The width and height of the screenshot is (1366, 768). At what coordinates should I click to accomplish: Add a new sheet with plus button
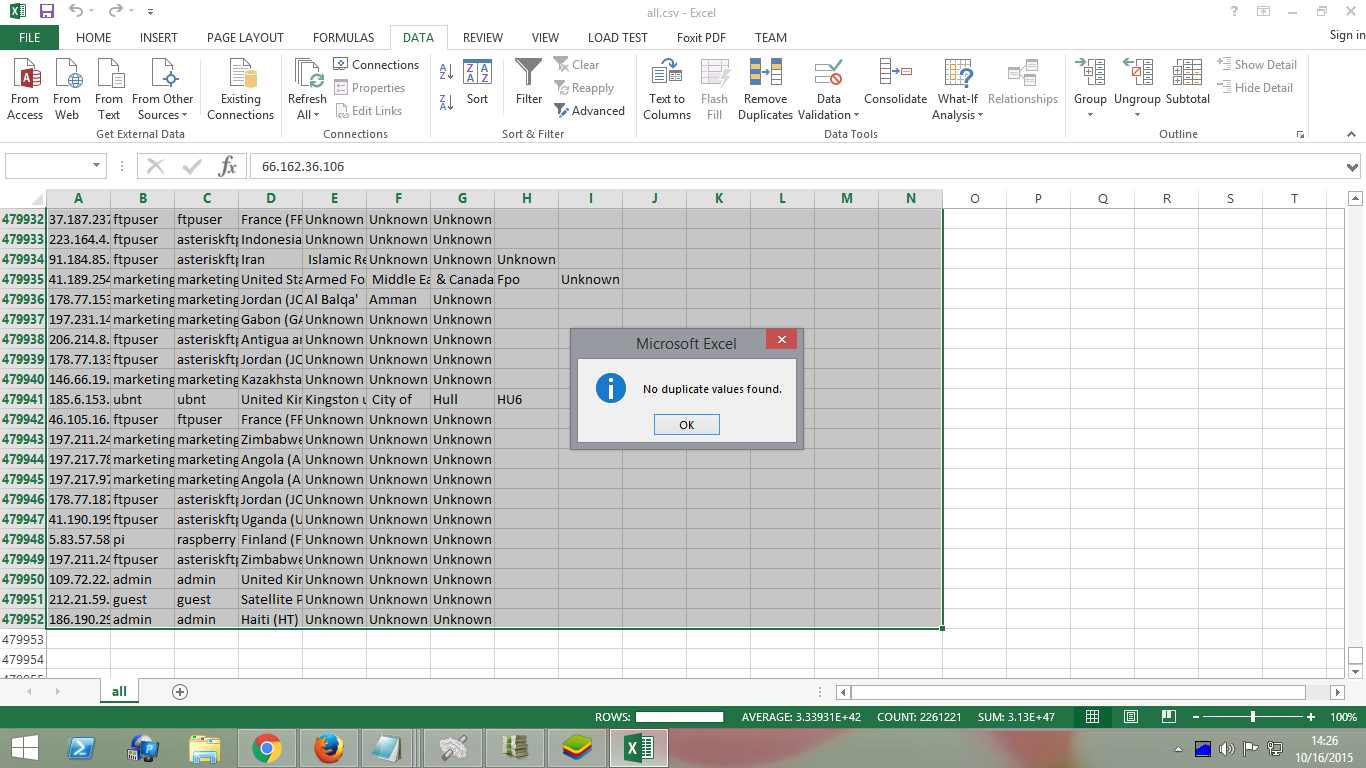(180, 691)
